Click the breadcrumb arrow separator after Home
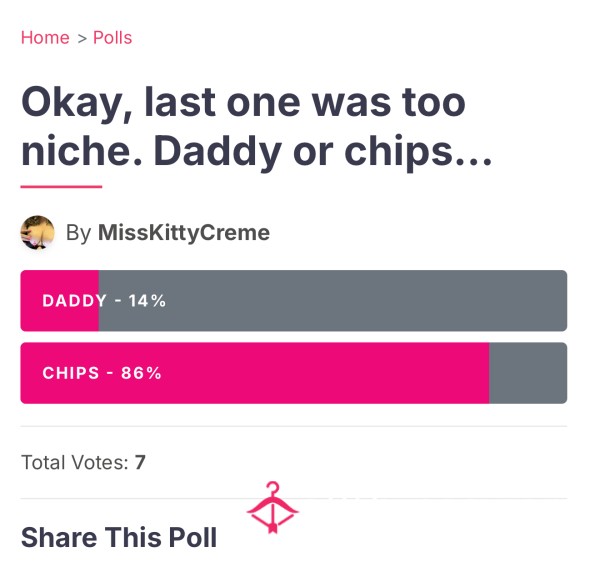Screen dimensions: 600x562 pyautogui.click(x=82, y=39)
